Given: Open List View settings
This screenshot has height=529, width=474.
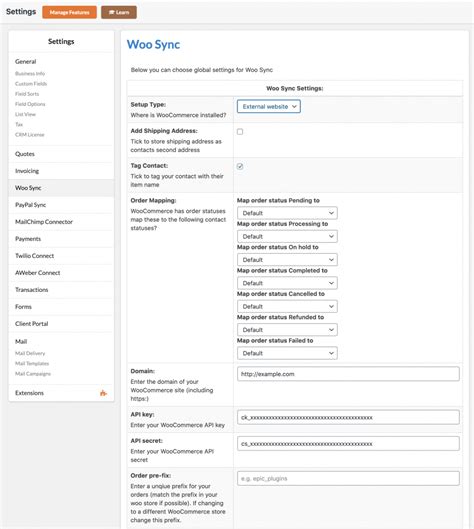Looking at the screenshot, I should coord(25,114).
